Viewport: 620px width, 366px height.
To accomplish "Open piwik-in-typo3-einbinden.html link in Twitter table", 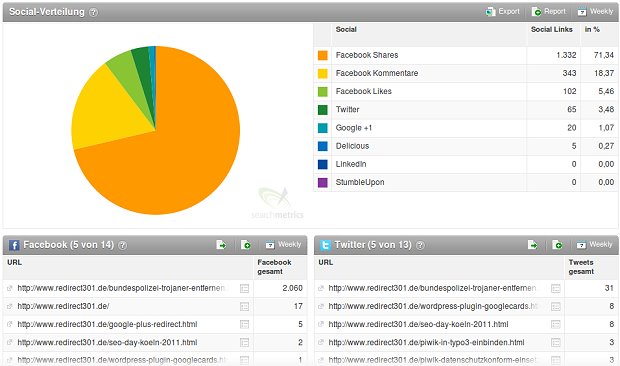I will [x=426, y=343].
